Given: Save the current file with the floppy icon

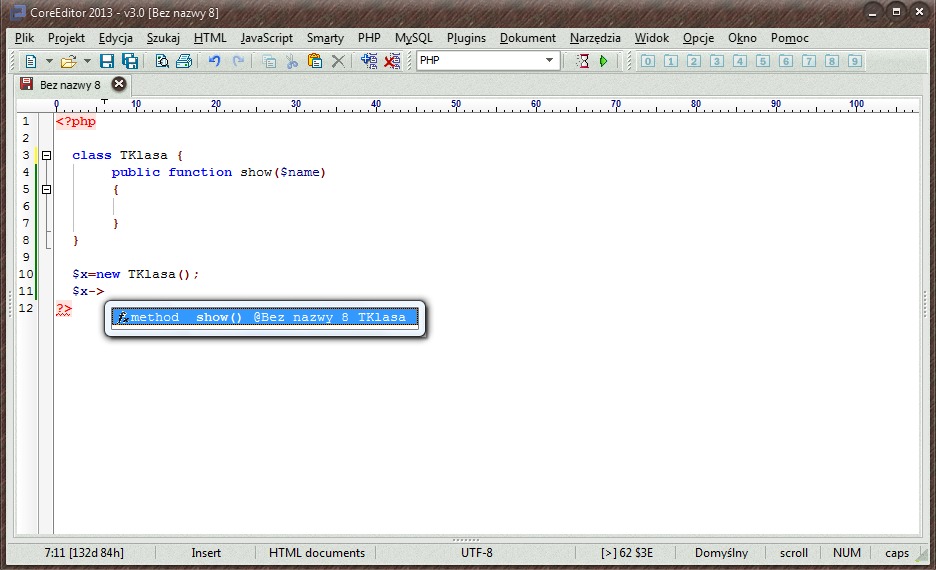Looking at the screenshot, I should coord(107,61).
